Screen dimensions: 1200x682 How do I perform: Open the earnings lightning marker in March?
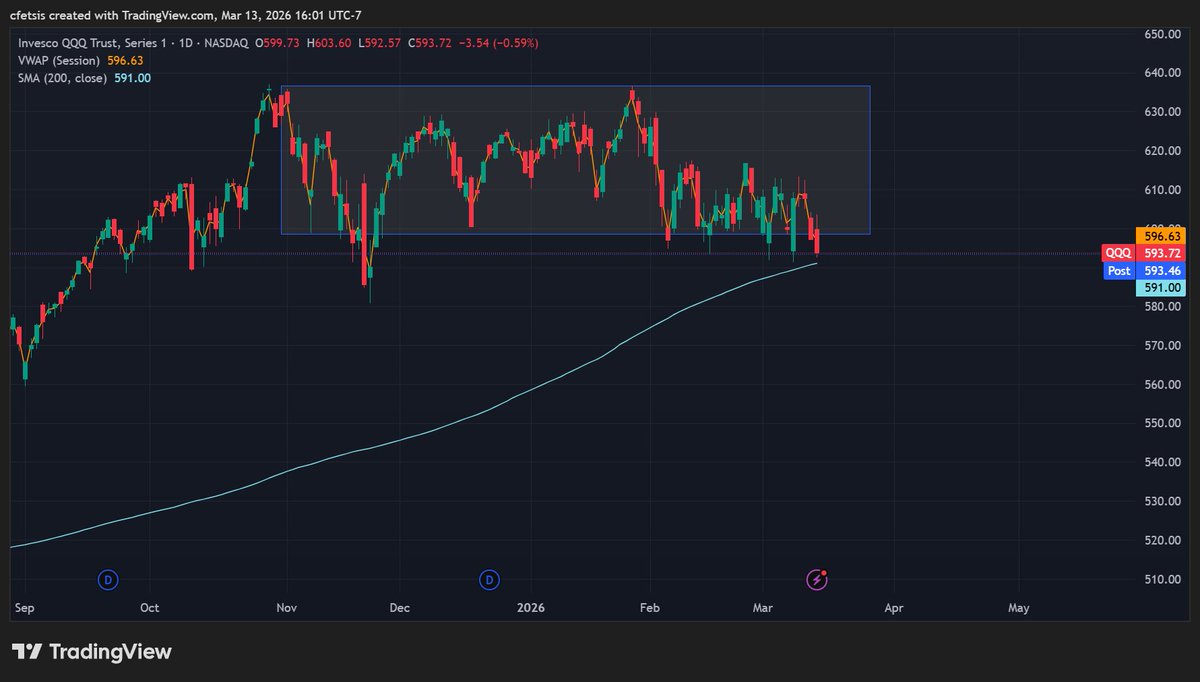click(818, 579)
